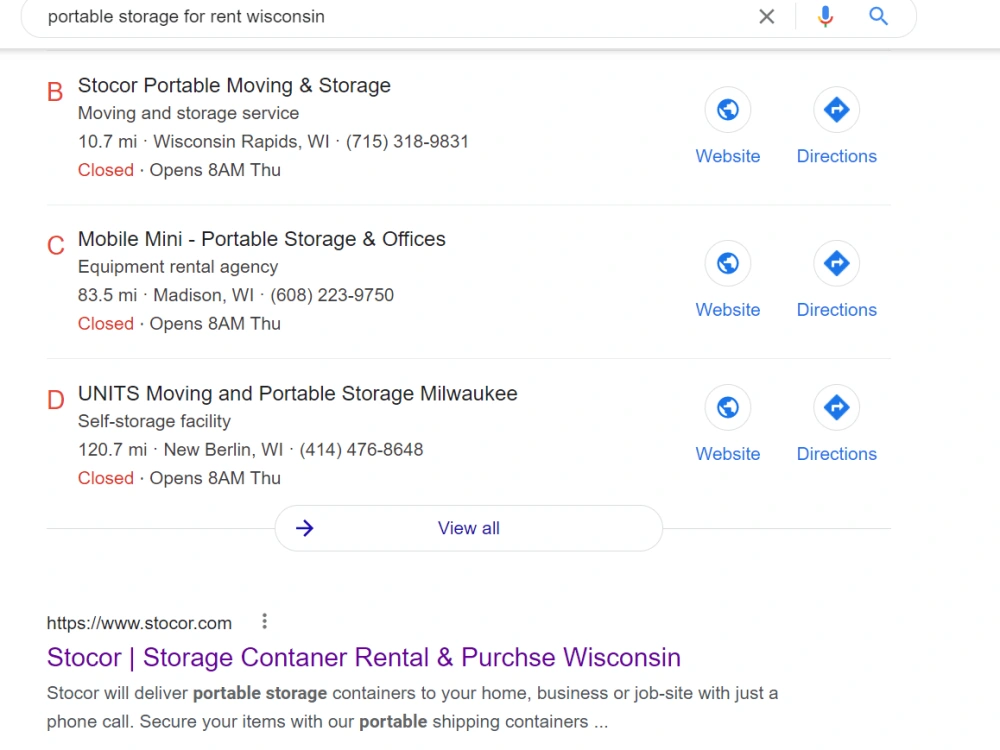The height and width of the screenshot is (750, 1000).
Task: Click the Website label under Stocor listing
Action: [728, 156]
